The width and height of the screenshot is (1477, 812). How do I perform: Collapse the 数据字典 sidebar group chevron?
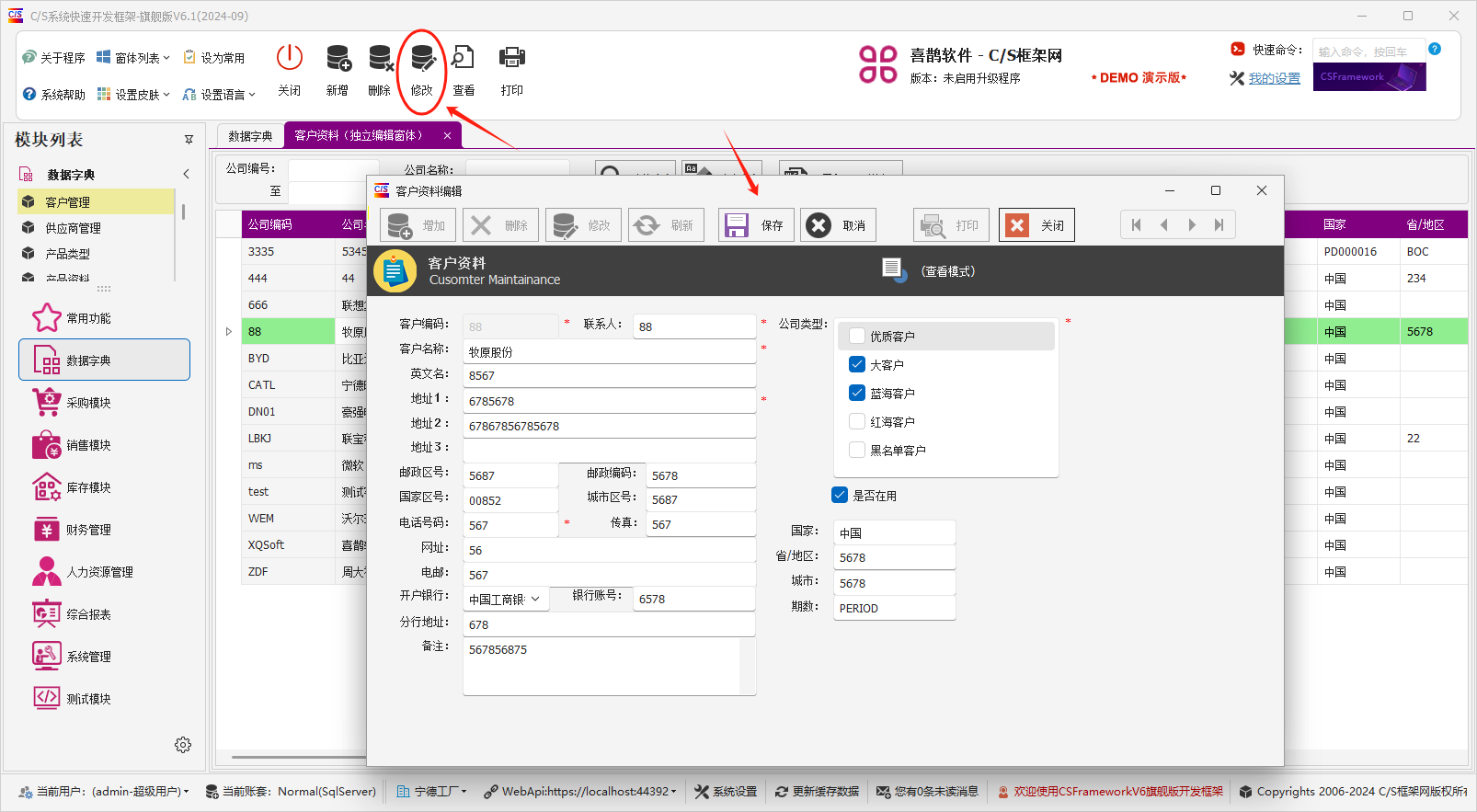187,174
